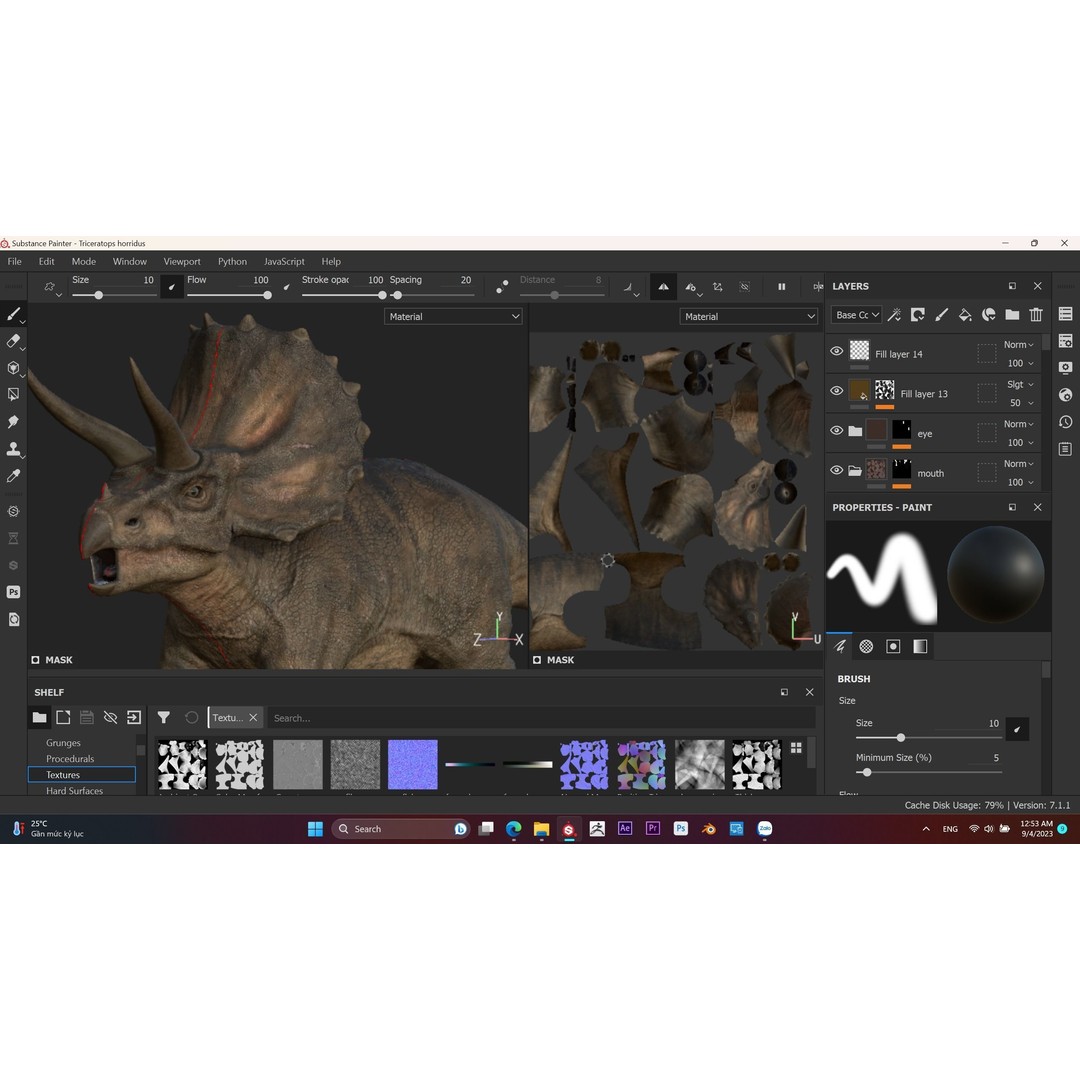Open 2D viewport Material dropdown

click(749, 316)
